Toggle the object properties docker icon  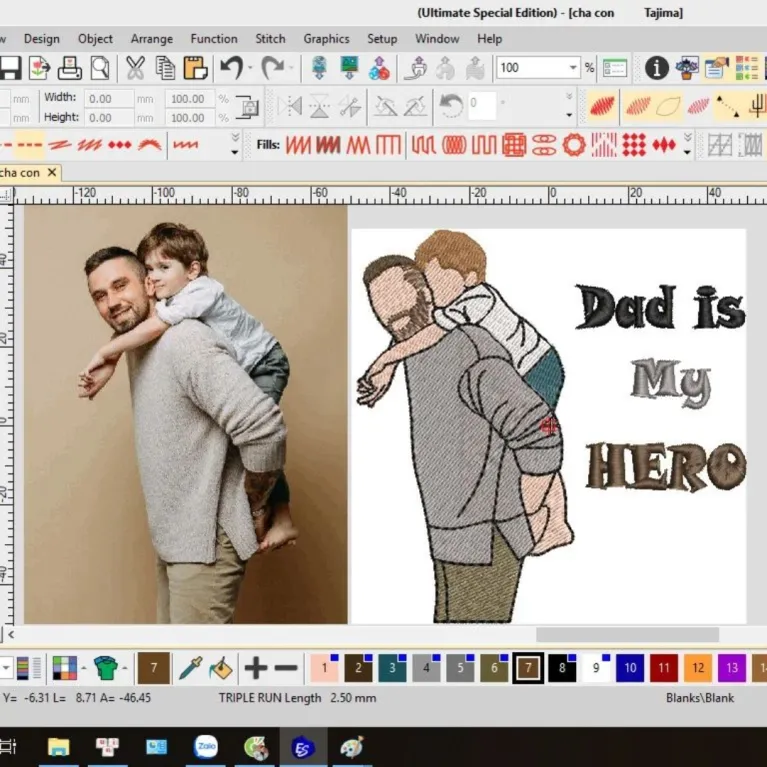point(717,68)
